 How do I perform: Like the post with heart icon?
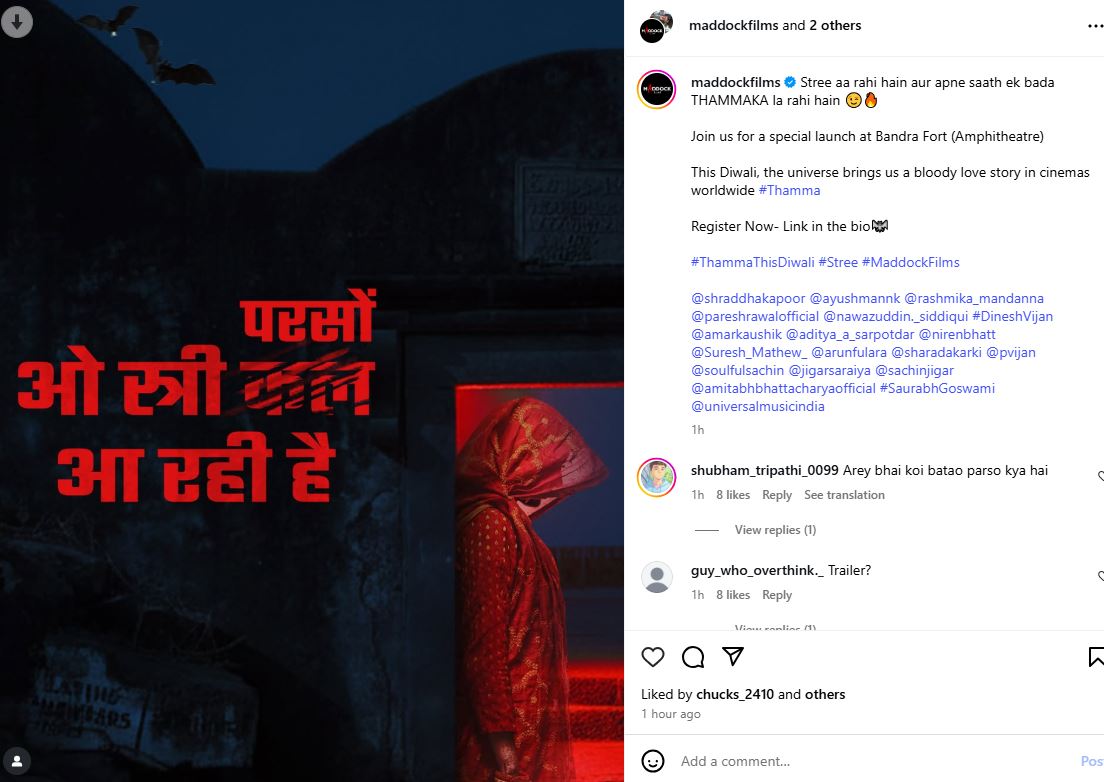(x=653, y=657)
